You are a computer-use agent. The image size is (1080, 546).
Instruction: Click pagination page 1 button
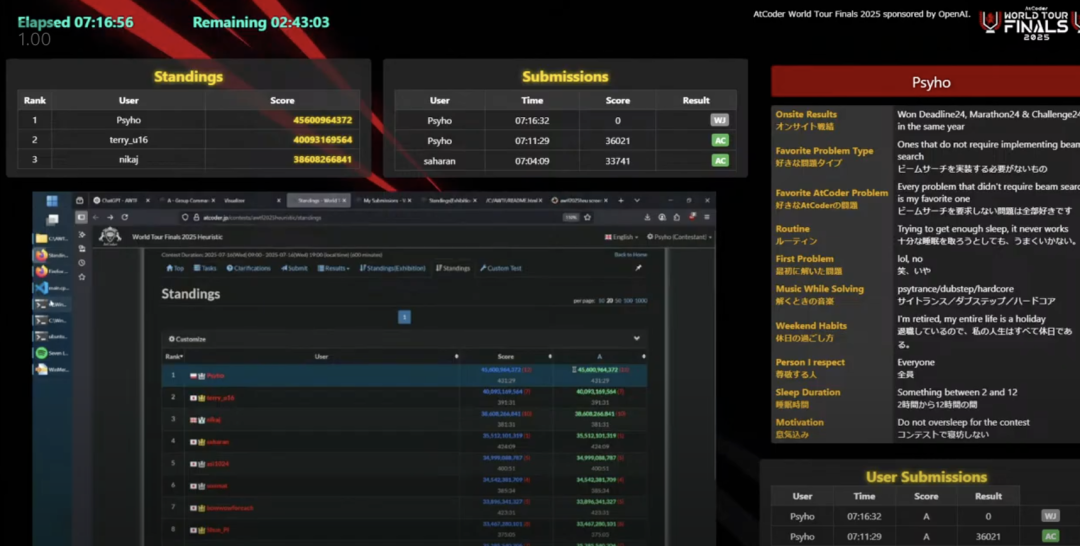pos(404,317)
